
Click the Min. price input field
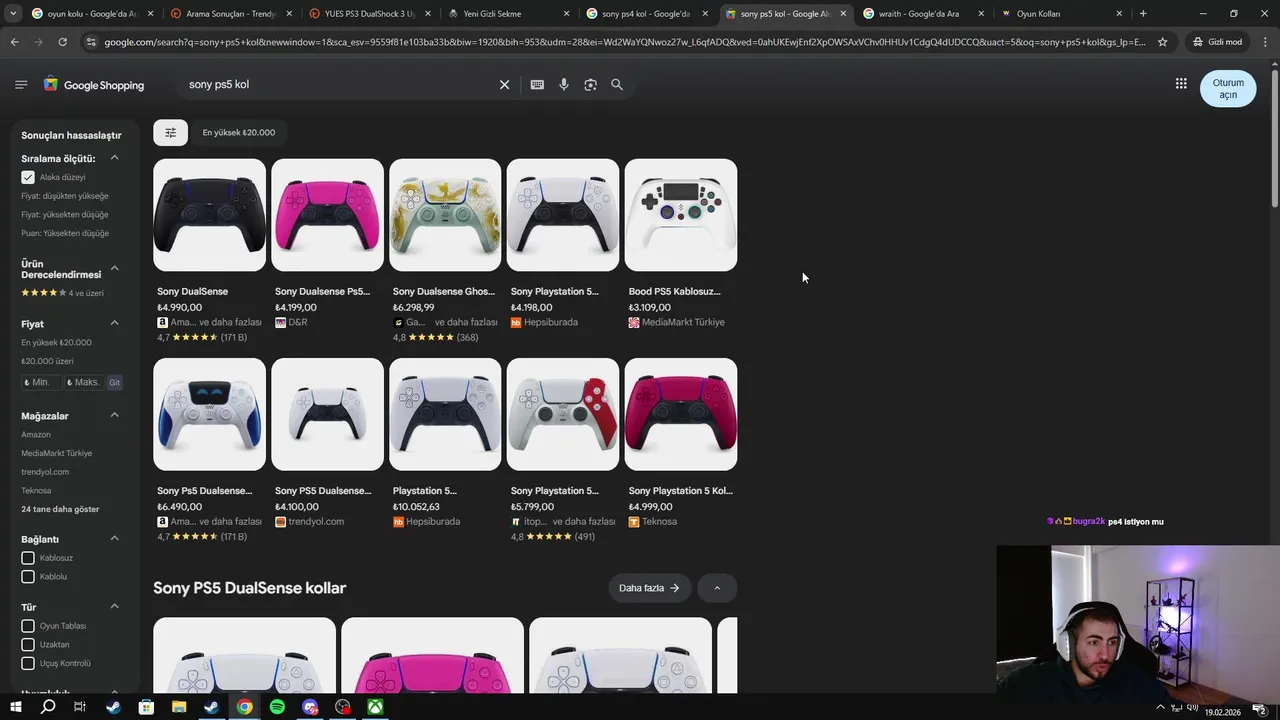[x=41, y=383]
